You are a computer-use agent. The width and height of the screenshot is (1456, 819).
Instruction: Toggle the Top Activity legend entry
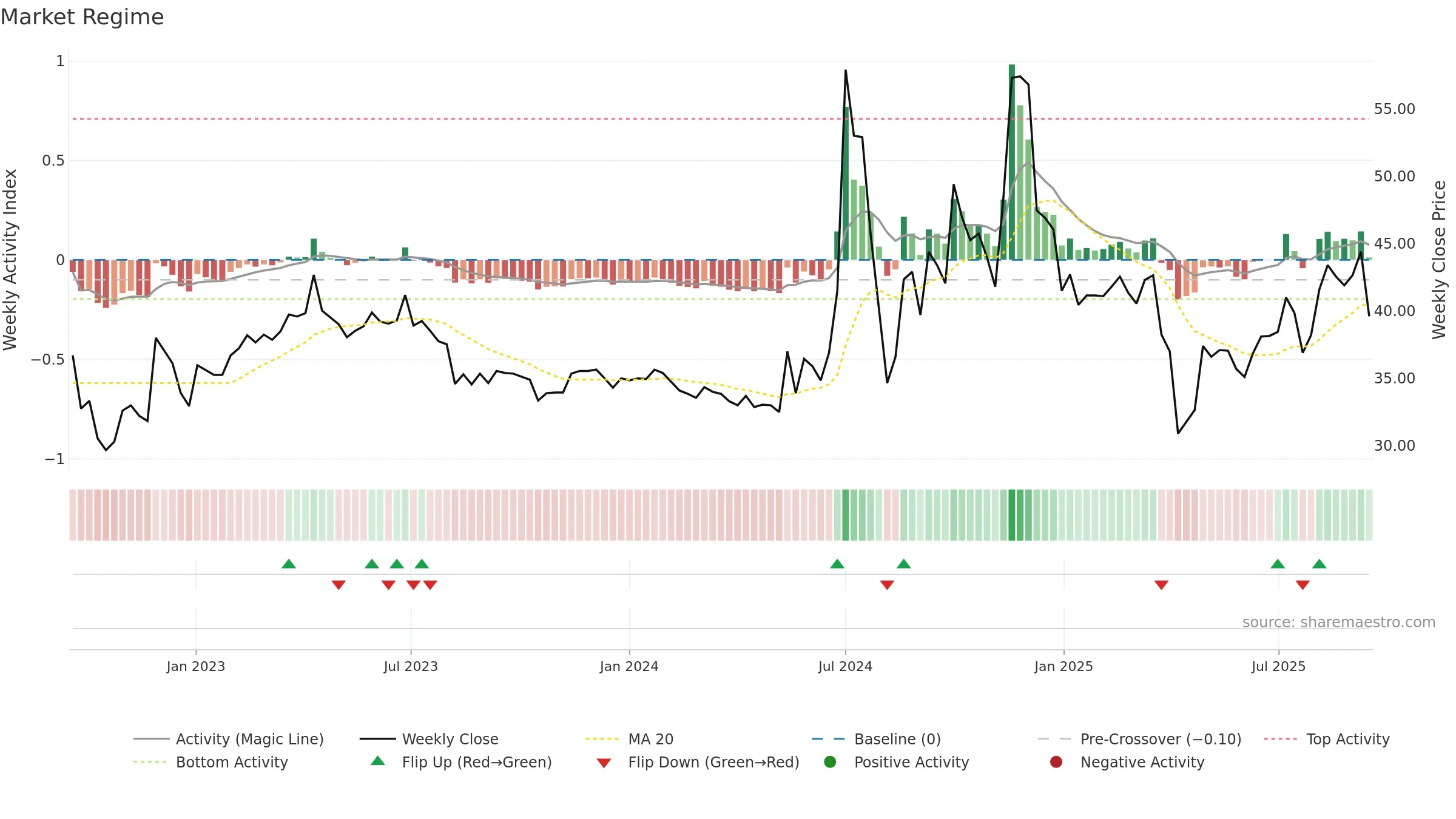coord(1326,739)
